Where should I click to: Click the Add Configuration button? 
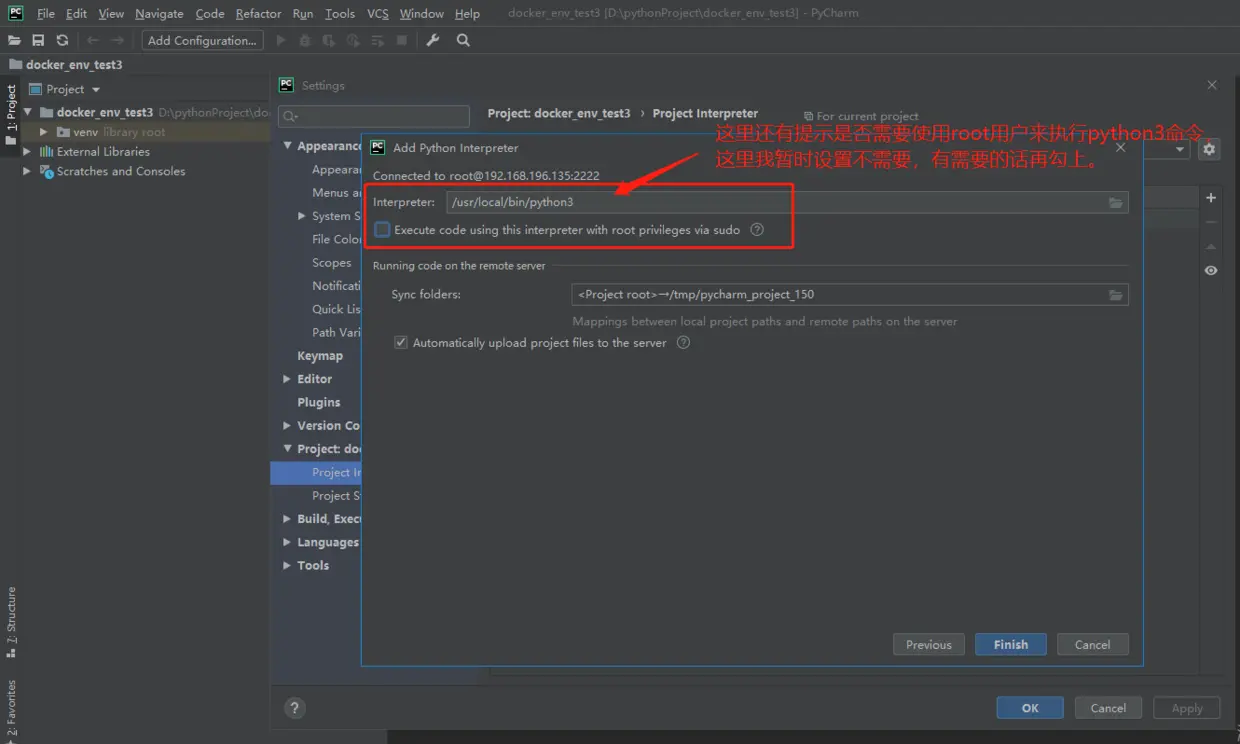click(x=202, y=40)
